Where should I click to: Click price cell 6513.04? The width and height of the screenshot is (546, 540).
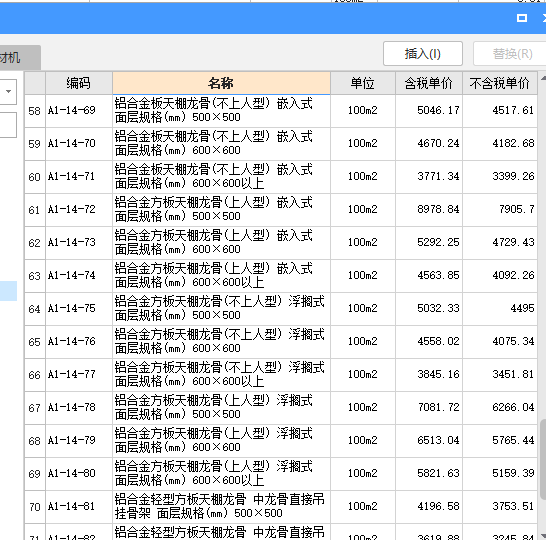click(x=429, y=441)
